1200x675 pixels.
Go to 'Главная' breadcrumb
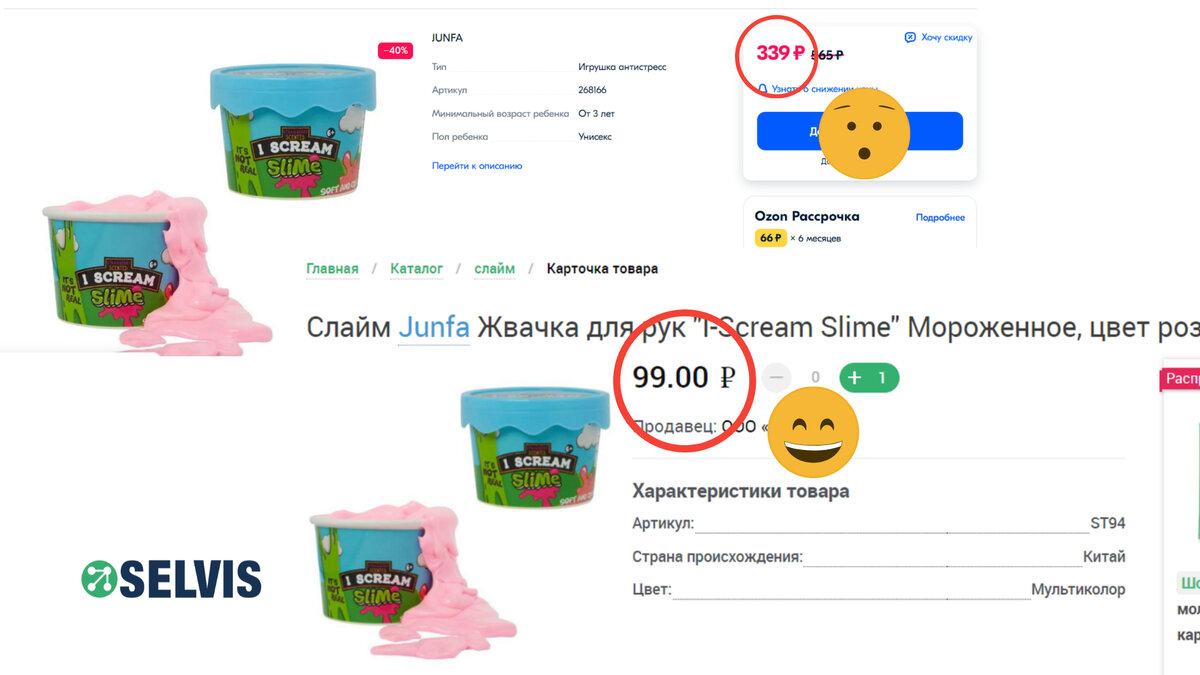click(x=332, y=269)
